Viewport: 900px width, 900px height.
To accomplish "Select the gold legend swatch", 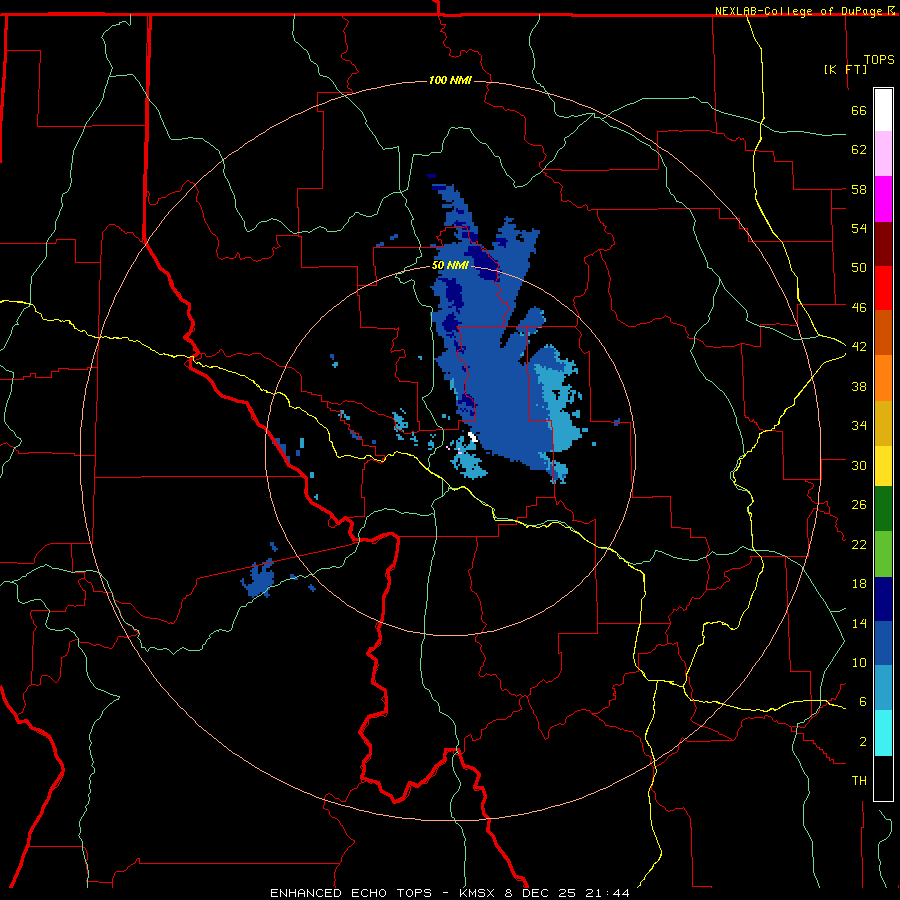I will tap(883, 423).
